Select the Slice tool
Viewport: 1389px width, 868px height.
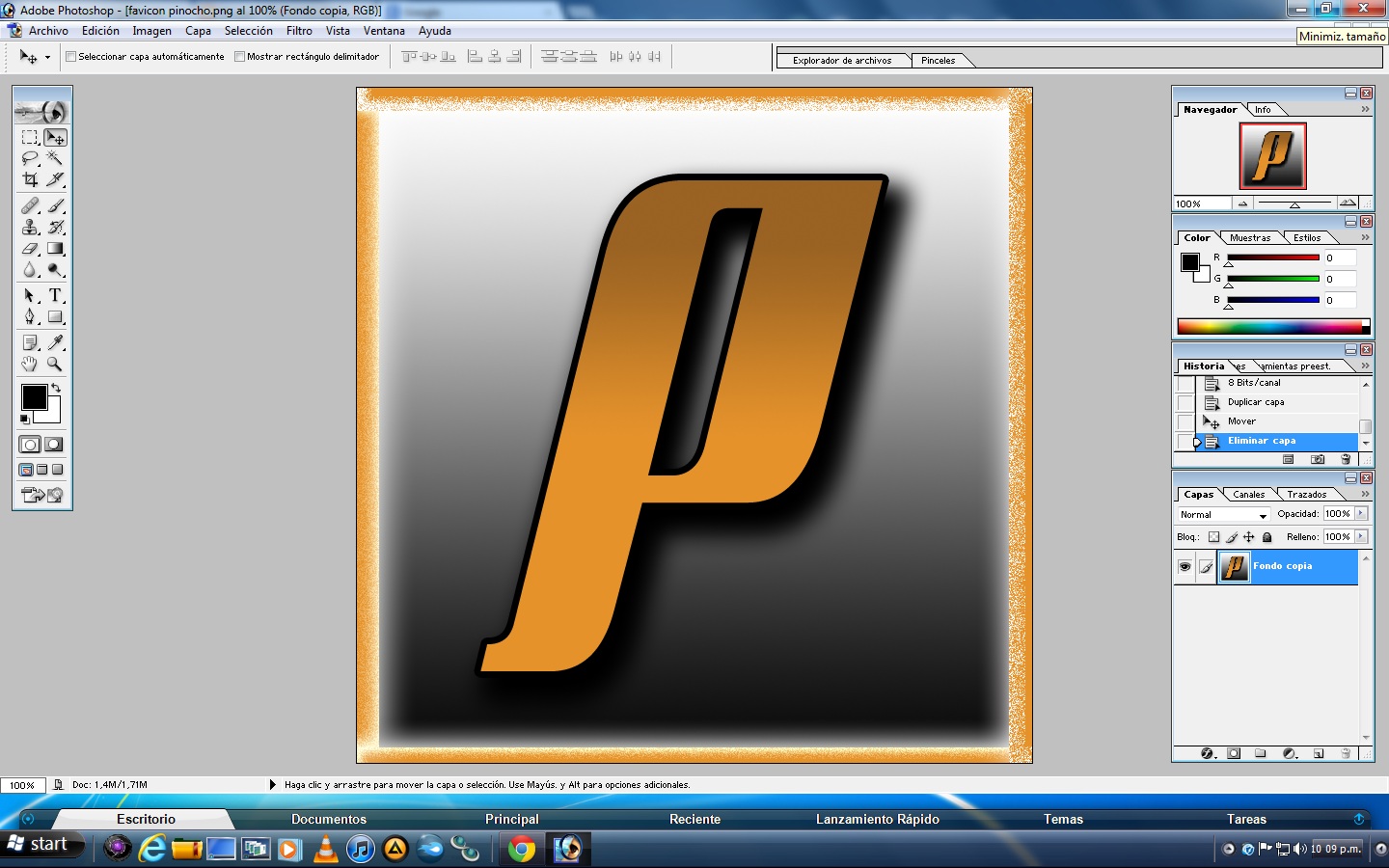(56, 179)
